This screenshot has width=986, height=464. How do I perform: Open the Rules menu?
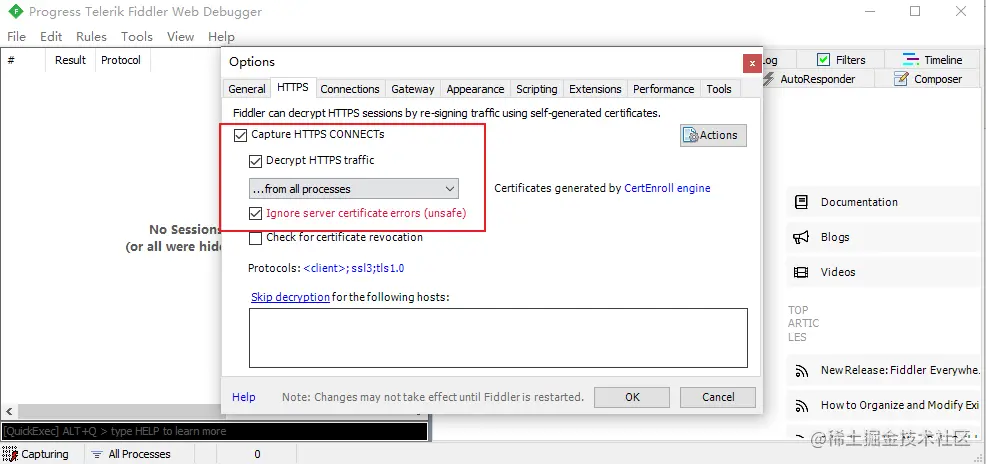coord(91,36)
